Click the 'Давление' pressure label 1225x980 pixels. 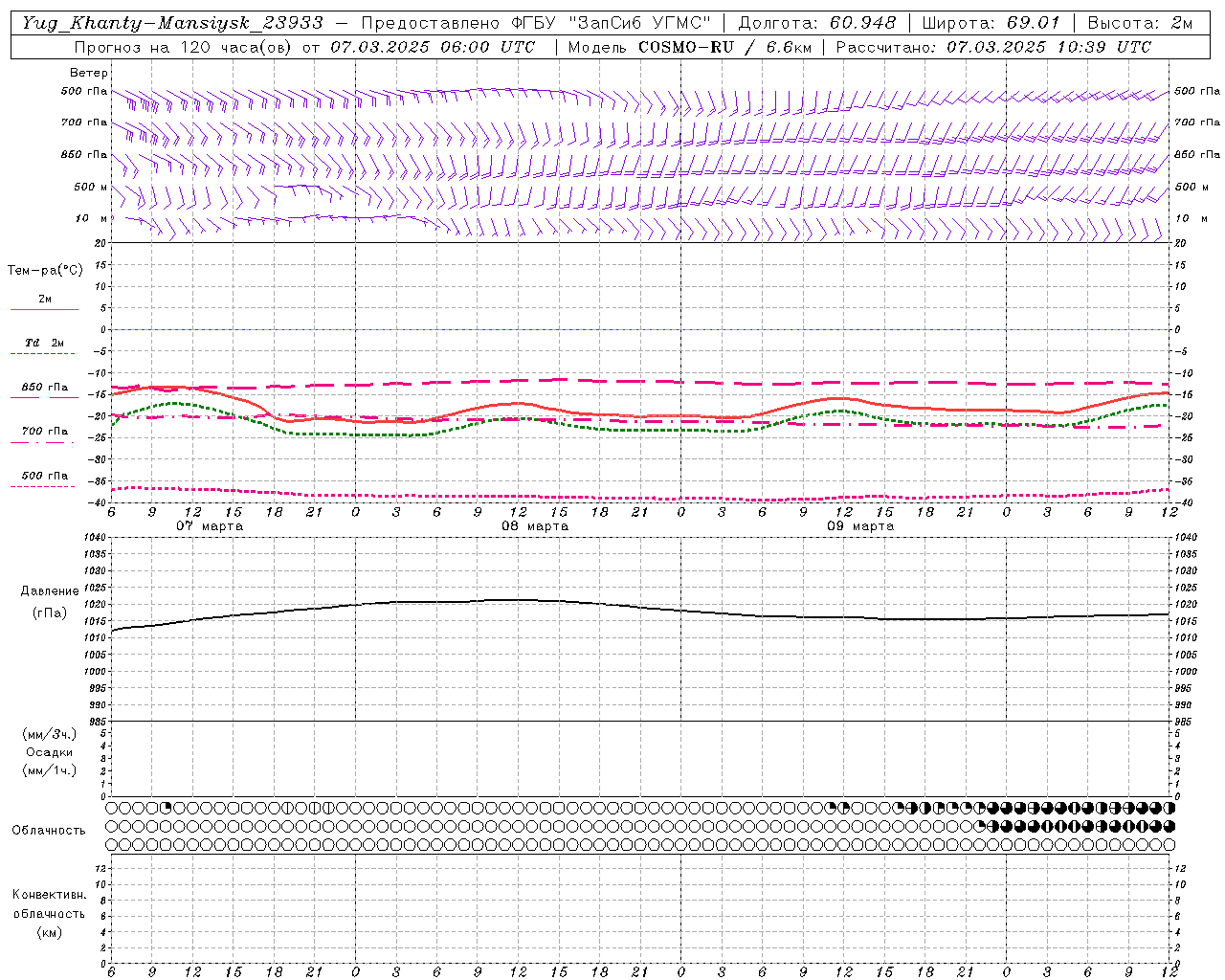pos(49,591)
